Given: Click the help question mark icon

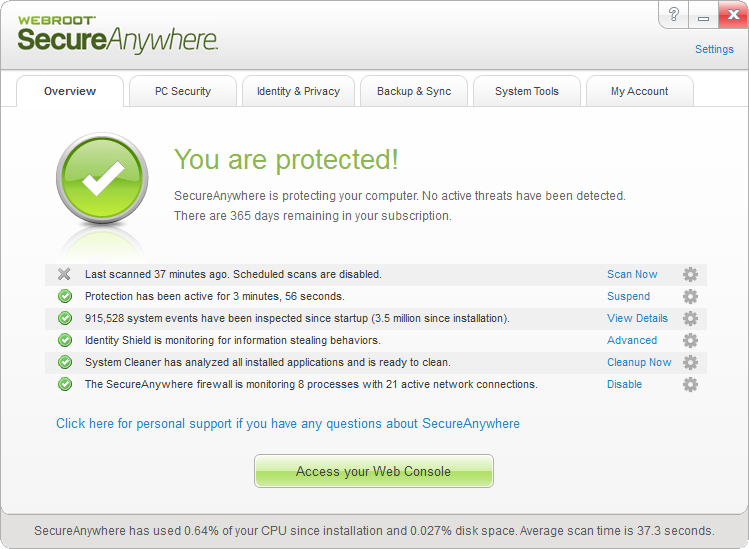Looking at the screenshot, I should click(674, 15).
